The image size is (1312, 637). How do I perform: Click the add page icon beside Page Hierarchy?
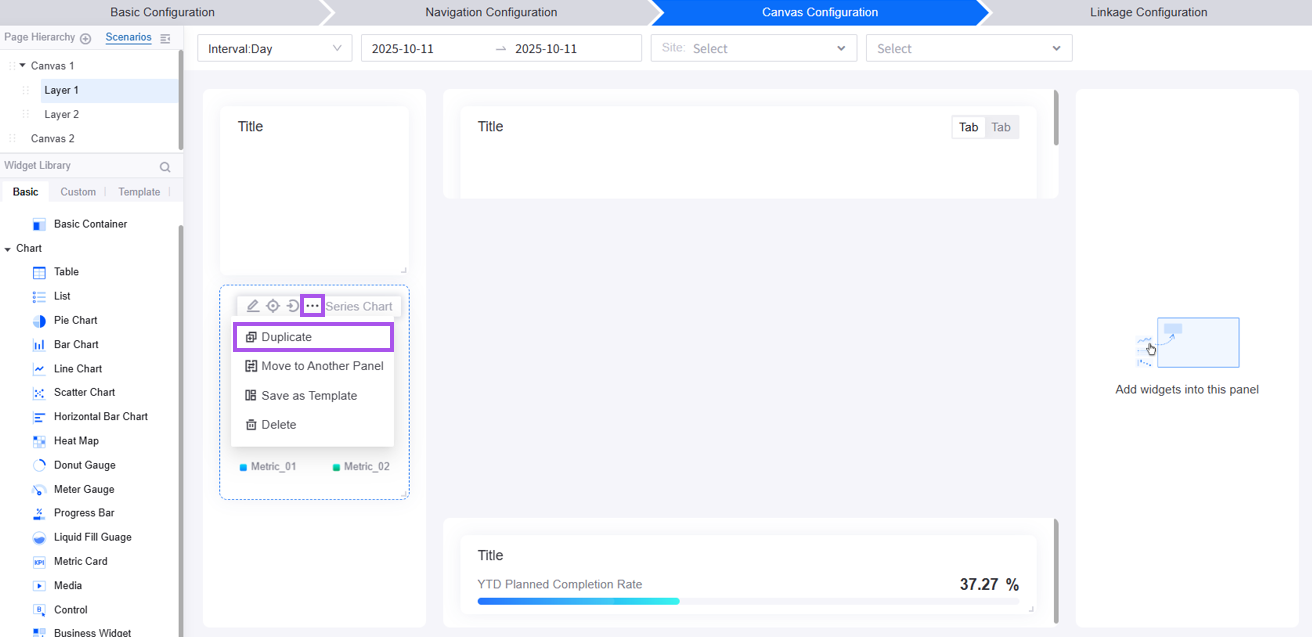[85, 38]
